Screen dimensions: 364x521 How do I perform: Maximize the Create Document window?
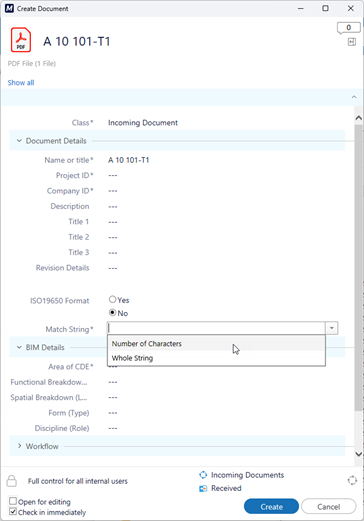click(325, 8)
